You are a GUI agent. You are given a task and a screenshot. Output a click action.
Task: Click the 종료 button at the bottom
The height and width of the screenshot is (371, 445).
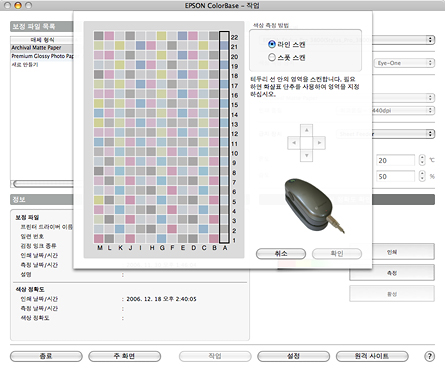click(46, 356)
